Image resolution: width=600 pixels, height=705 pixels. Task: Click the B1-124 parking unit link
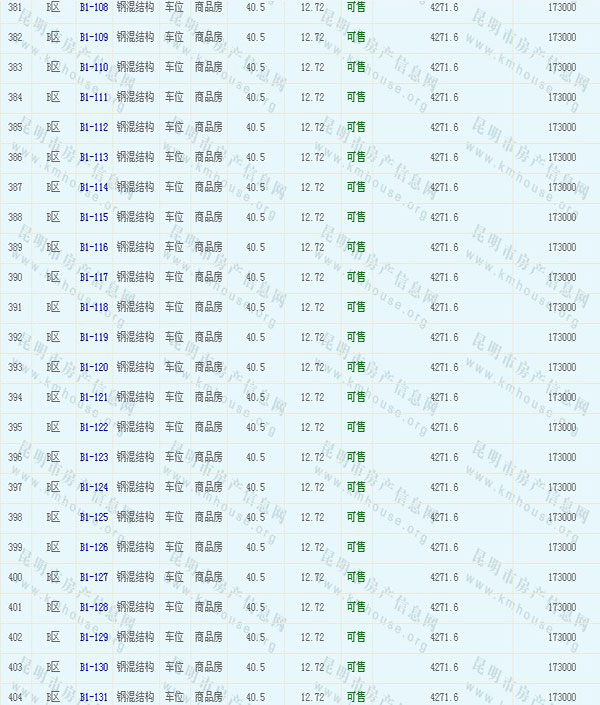pyautogui.click(x=94, y=487)
